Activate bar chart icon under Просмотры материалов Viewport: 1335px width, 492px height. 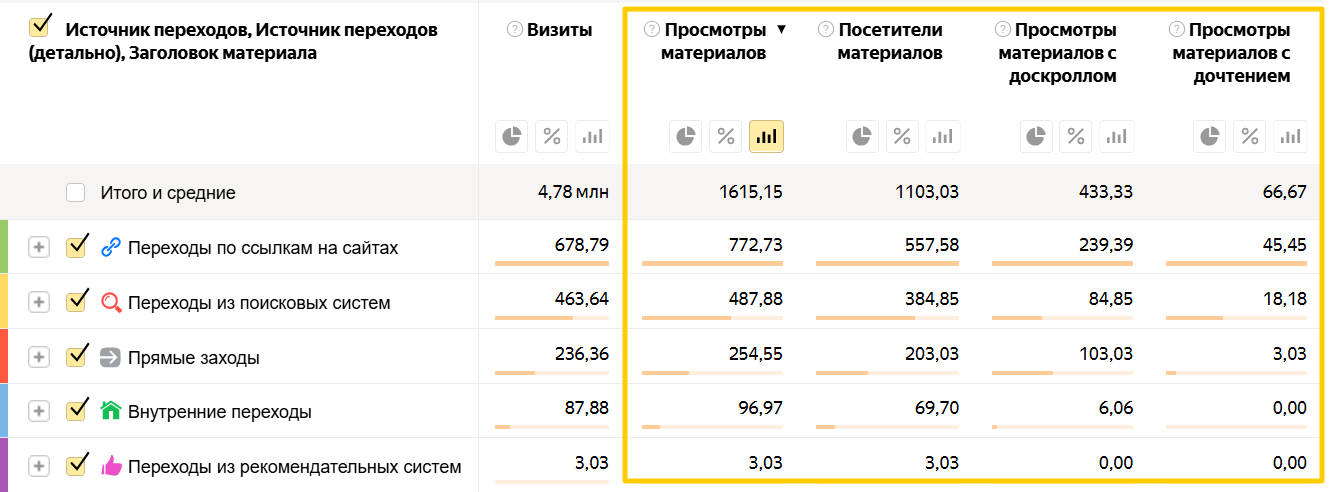tap(767, 136)
